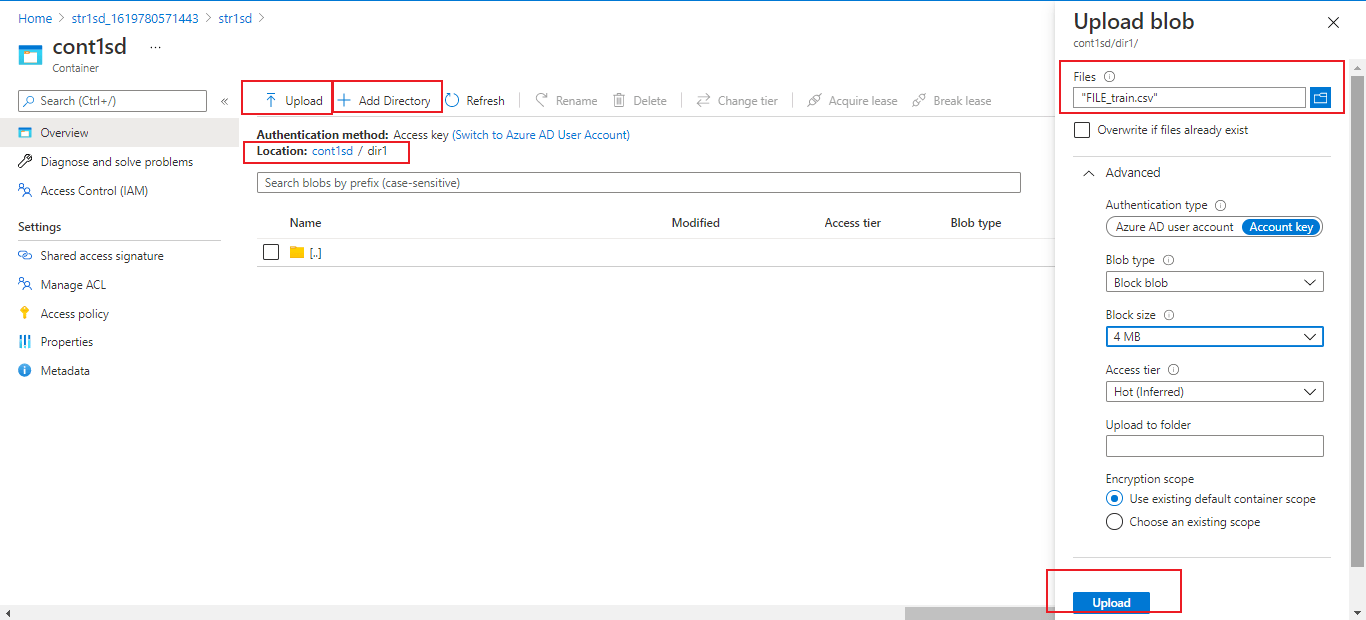The height and width of the screenshot is (620, 1366).
Task: Click info icon beside Blob type
Action: tap(1169, 260)
